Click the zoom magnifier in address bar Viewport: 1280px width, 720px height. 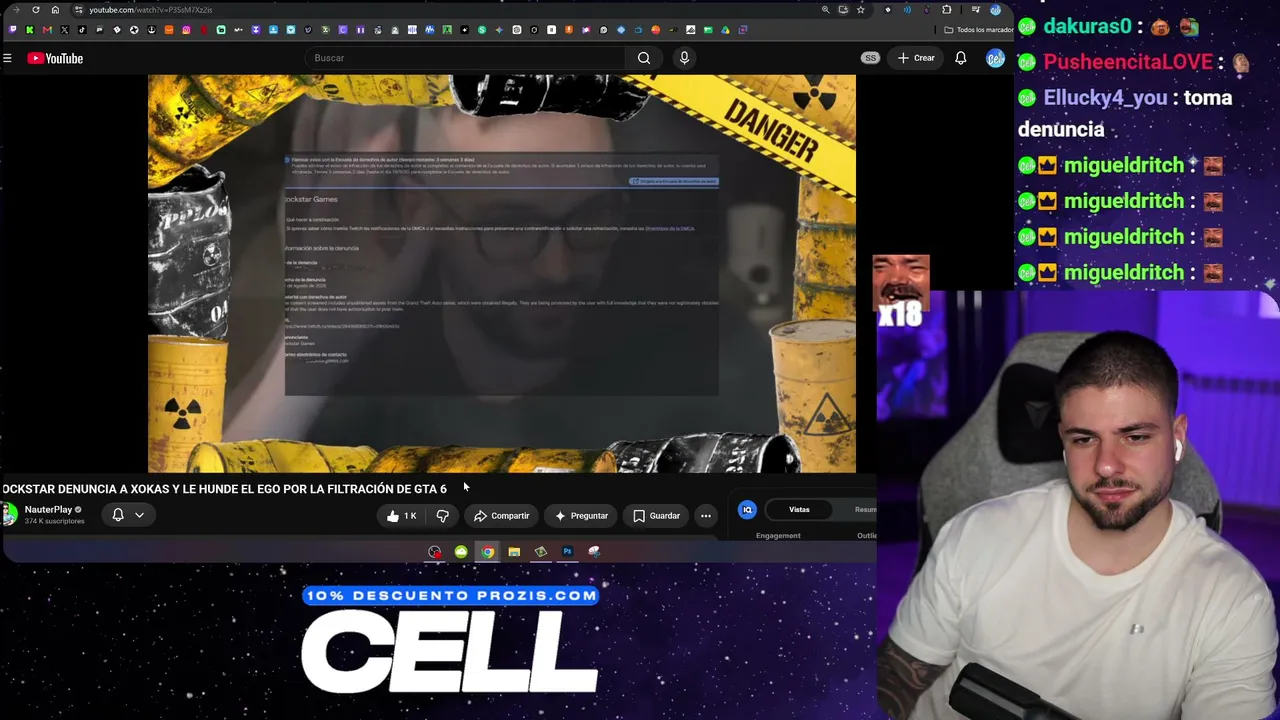pyautogui.click(x=825, y=10)
